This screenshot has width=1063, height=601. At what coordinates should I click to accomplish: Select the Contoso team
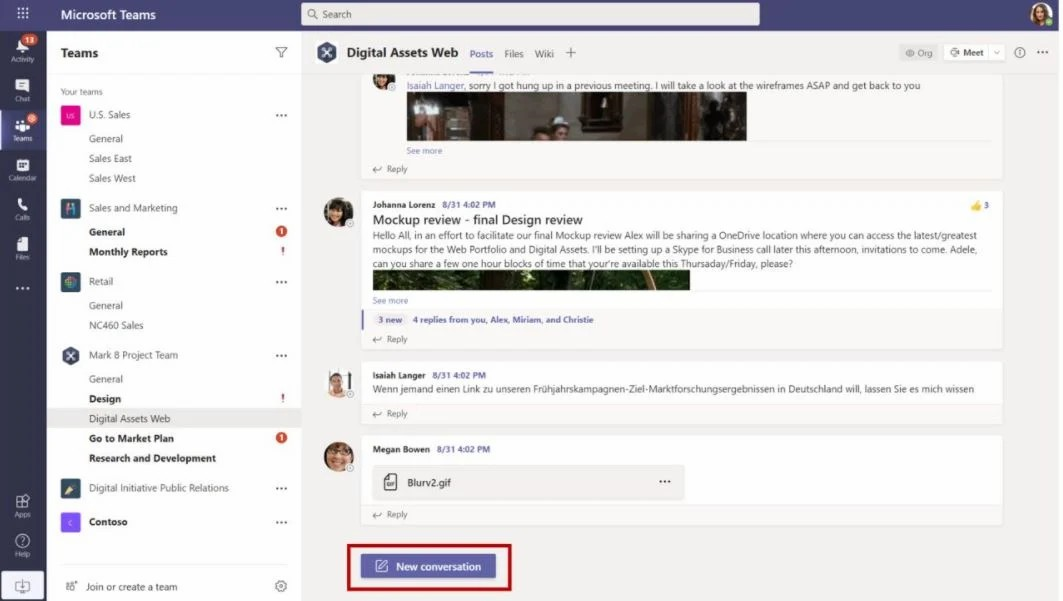click(108, 522)
